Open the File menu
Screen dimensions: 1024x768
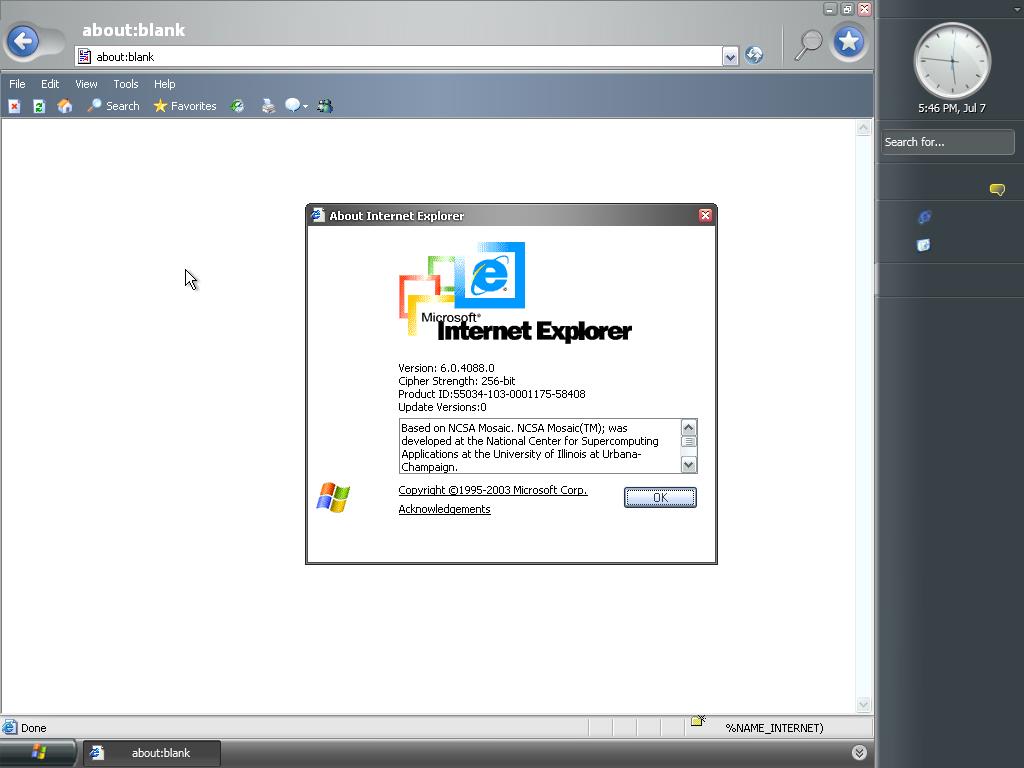tap(17, 84)
